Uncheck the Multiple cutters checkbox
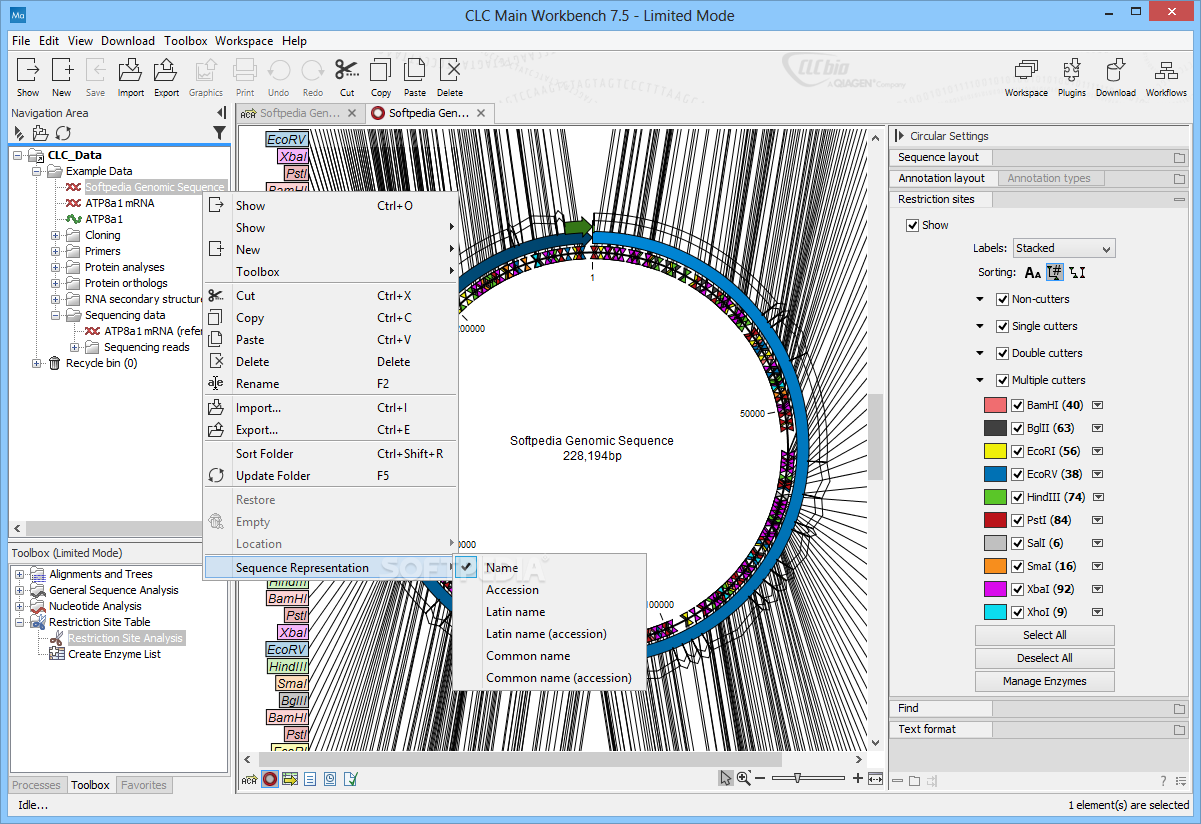1201x824 pixels. click(x=1003, y=380)
